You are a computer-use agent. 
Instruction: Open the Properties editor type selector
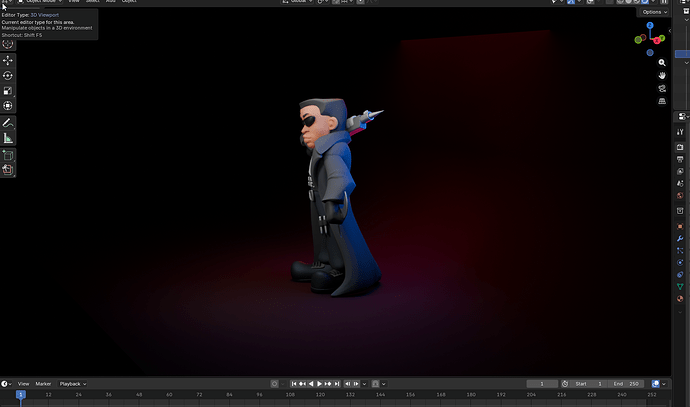coord(683,117)
